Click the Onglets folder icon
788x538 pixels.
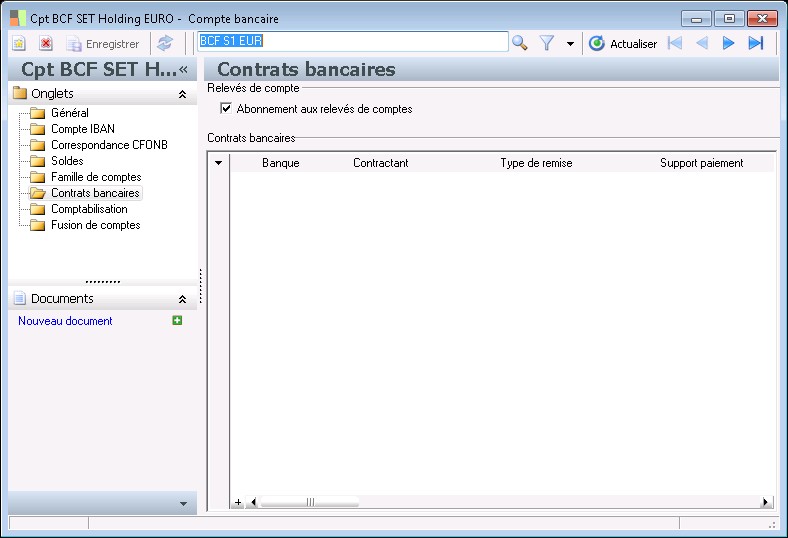tap(20, 93)
